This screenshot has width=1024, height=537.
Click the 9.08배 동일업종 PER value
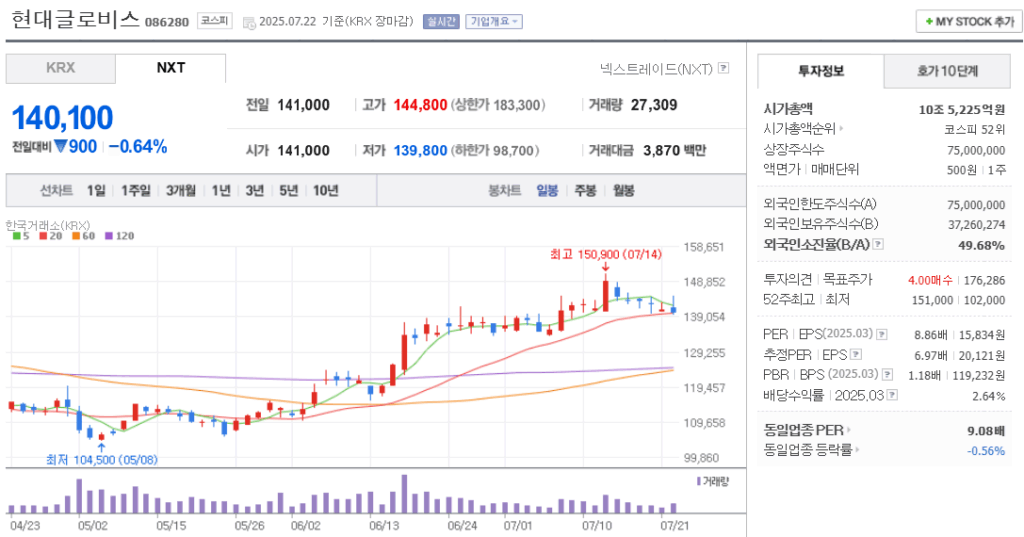[x=985, y=431]
